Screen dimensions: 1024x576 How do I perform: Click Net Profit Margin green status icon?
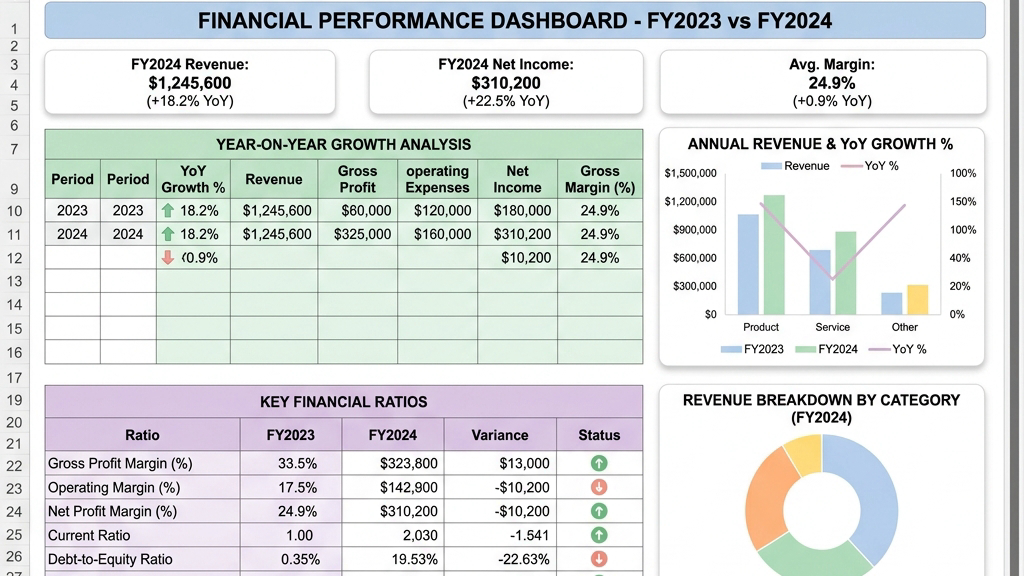click(599, 511)
